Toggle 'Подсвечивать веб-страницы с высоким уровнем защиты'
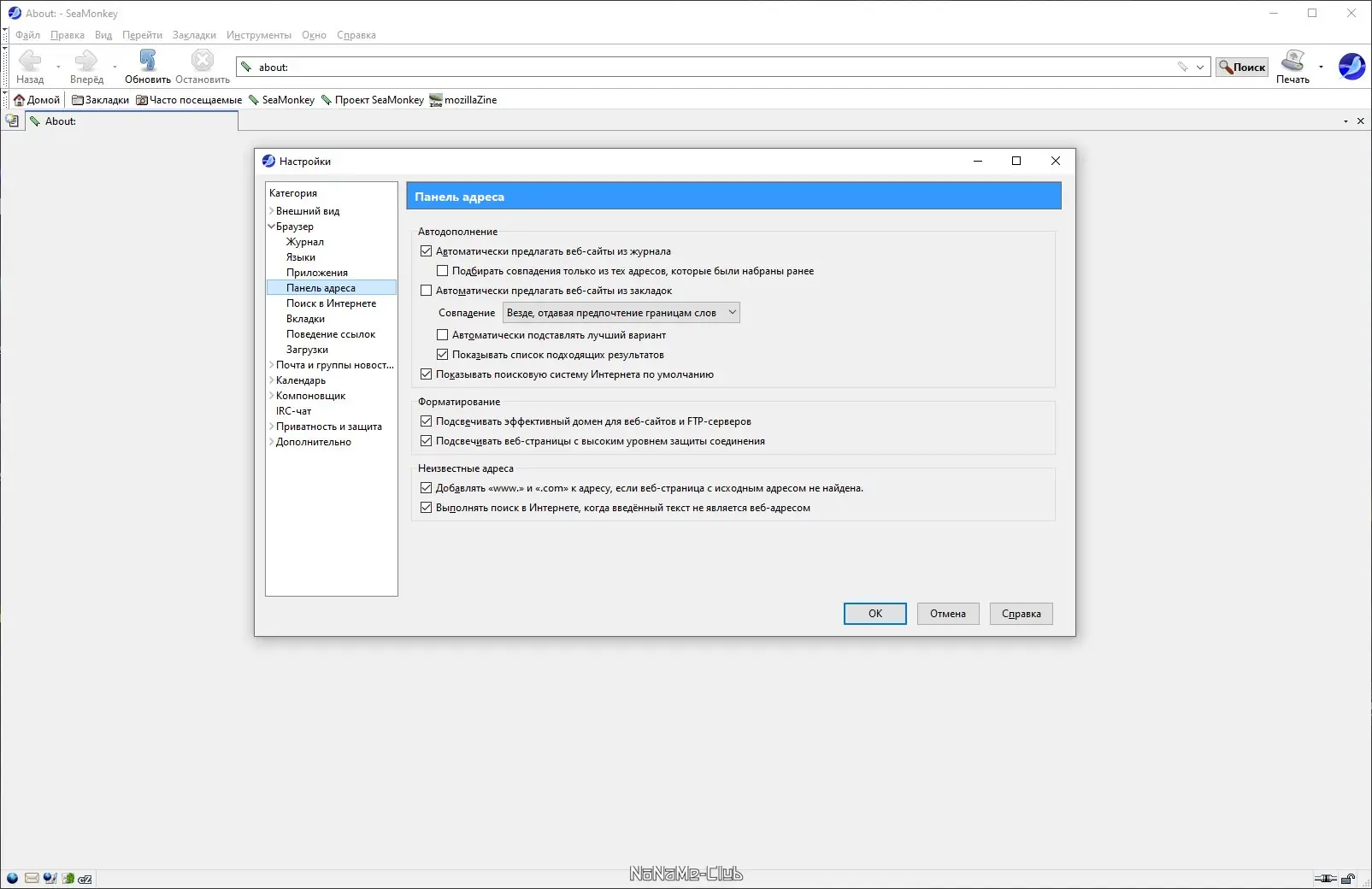 pyautogui.click(x=427, y=441)
